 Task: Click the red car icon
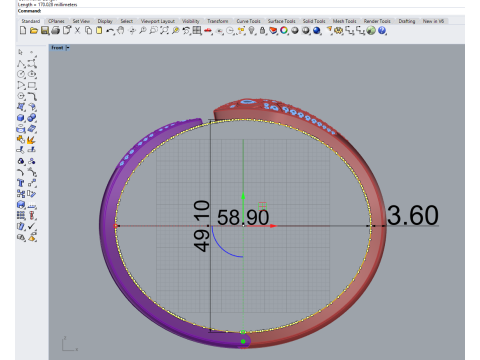208,31
